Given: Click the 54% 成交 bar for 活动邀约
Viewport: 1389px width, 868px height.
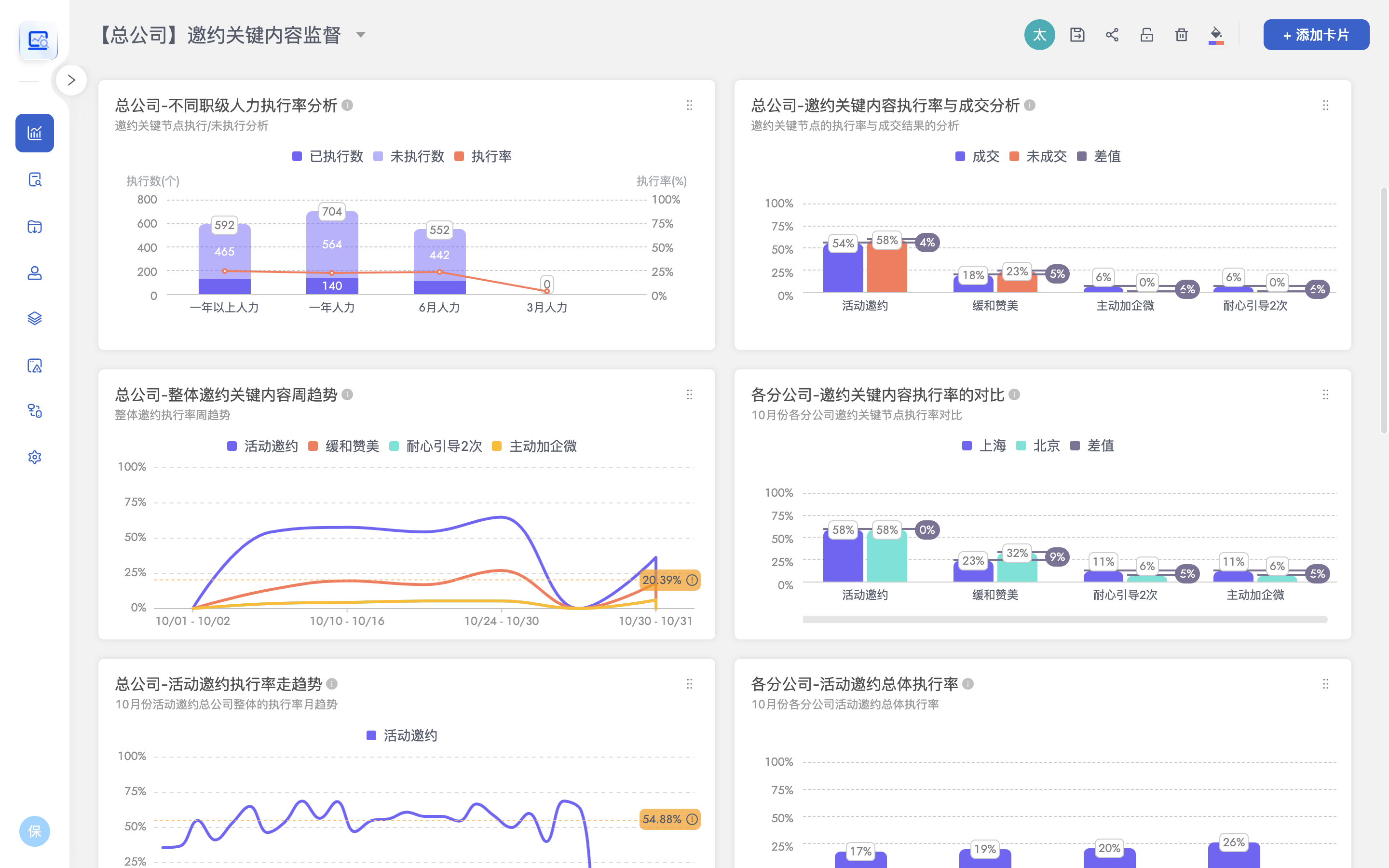Looking at the screenshot, I should pyautogui.click(x=843, y=268).
